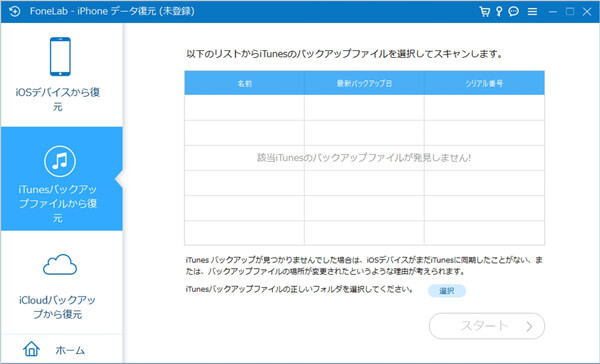Screen dimensions: 600x364
Task: Close the FoneLab window
Action: tap(587, 12)
